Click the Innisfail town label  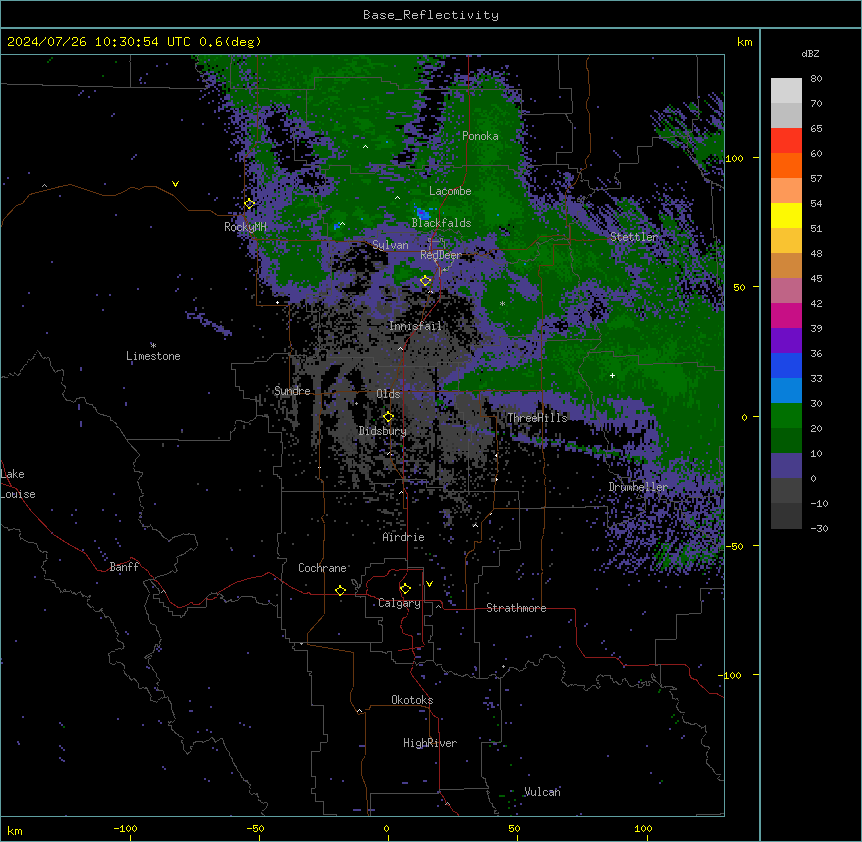pos(415,326)
